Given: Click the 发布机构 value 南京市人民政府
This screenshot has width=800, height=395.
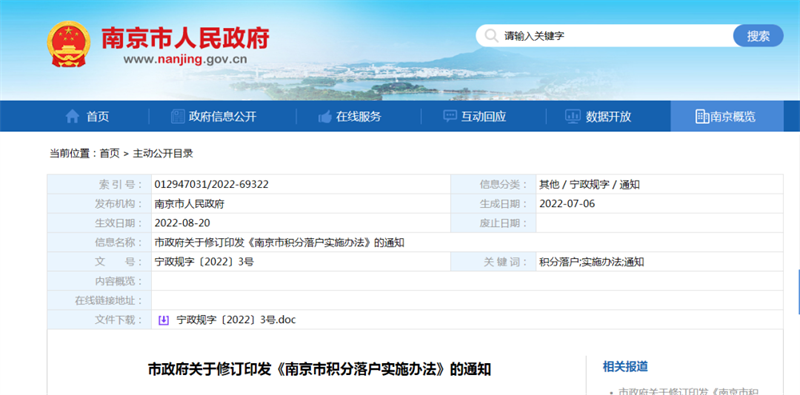Looking at the screenshot, I should [189, 204].
